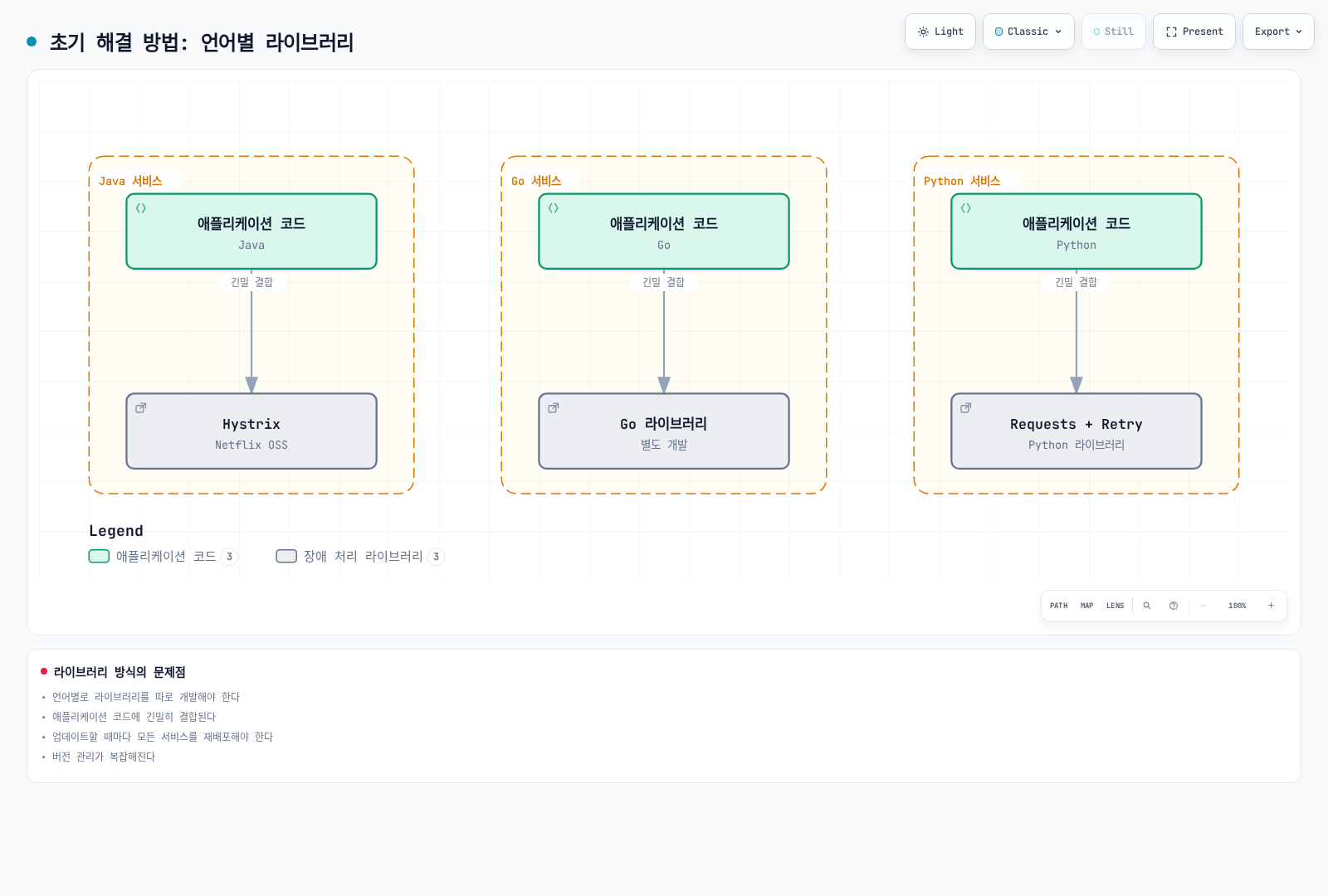Click 긴밀 결합 edge label in Java group
Screen dimensions: 1328x896
click(x=251, y=282)
